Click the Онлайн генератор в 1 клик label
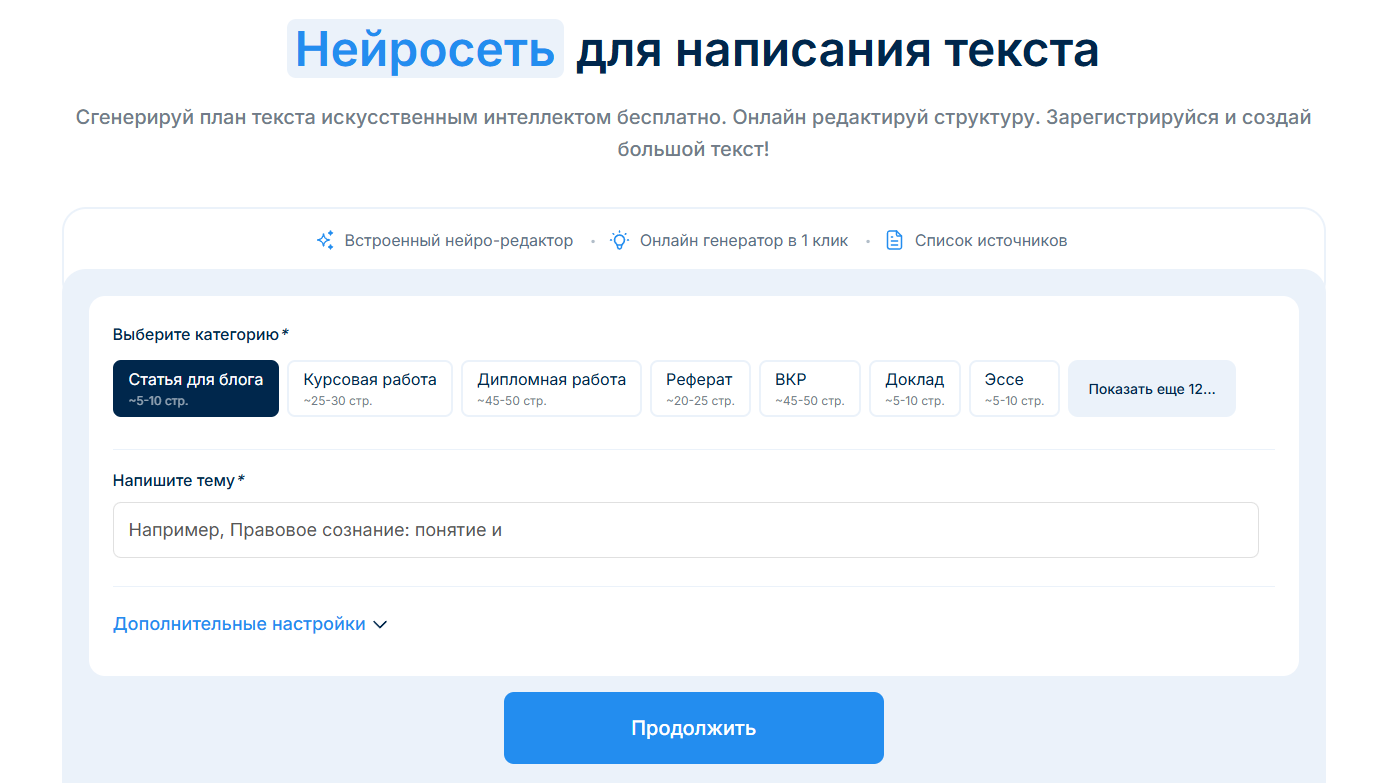 pos(745,240)
